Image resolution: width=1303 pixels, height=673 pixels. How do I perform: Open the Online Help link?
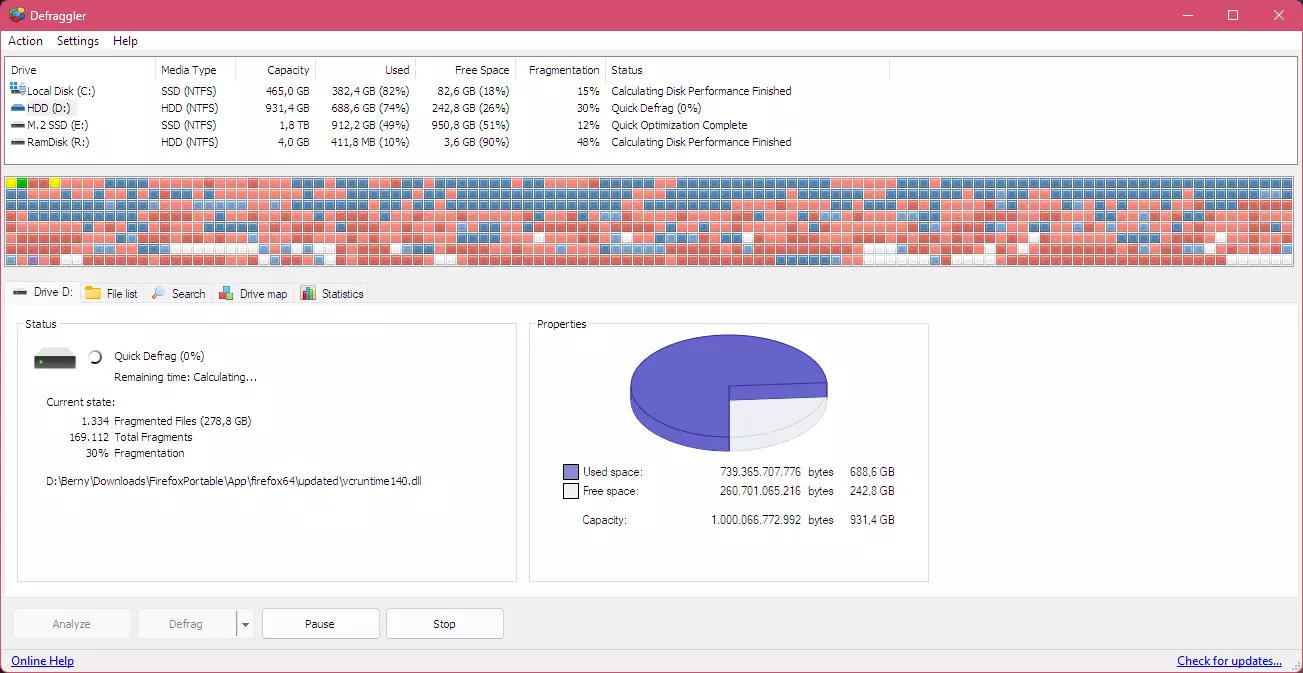(x=42, y=661)
